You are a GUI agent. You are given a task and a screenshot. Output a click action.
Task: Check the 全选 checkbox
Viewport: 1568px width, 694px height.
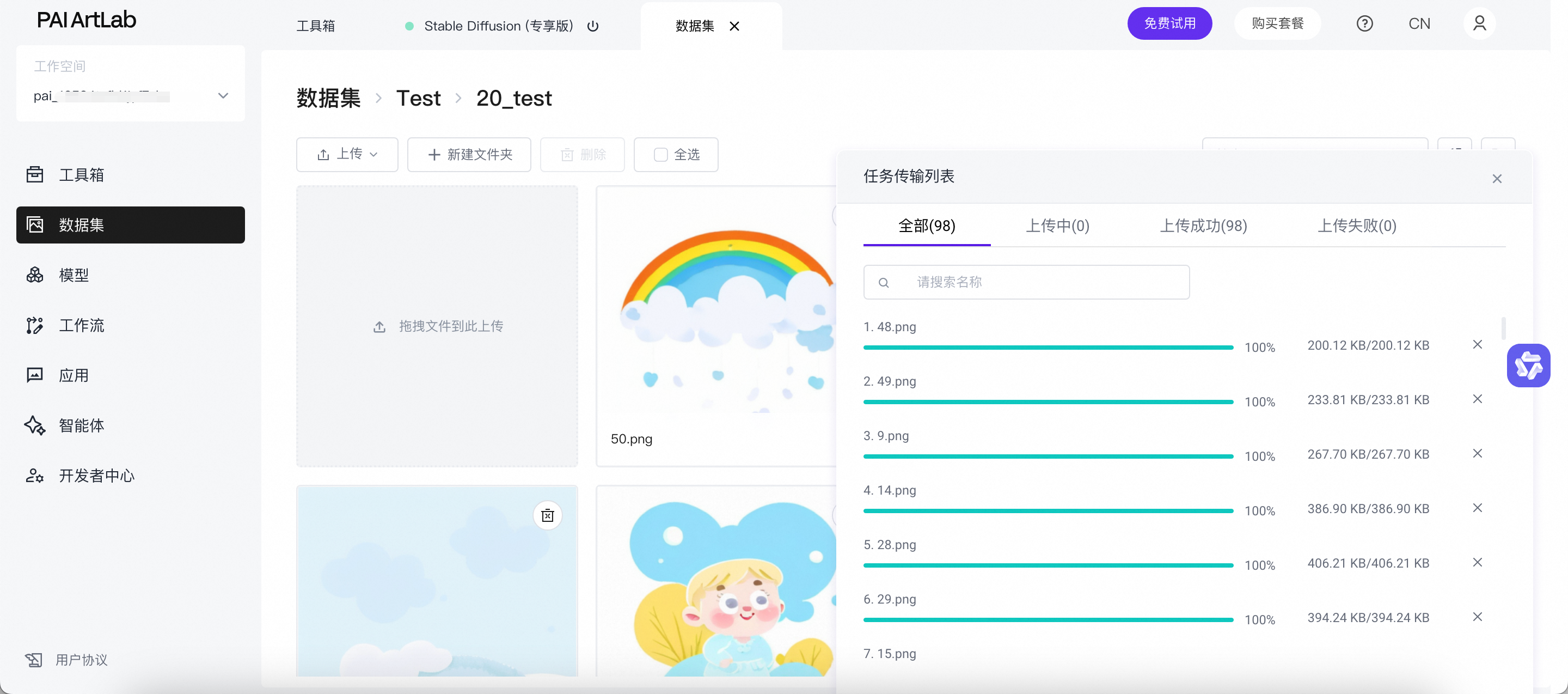tap(660, 155)
